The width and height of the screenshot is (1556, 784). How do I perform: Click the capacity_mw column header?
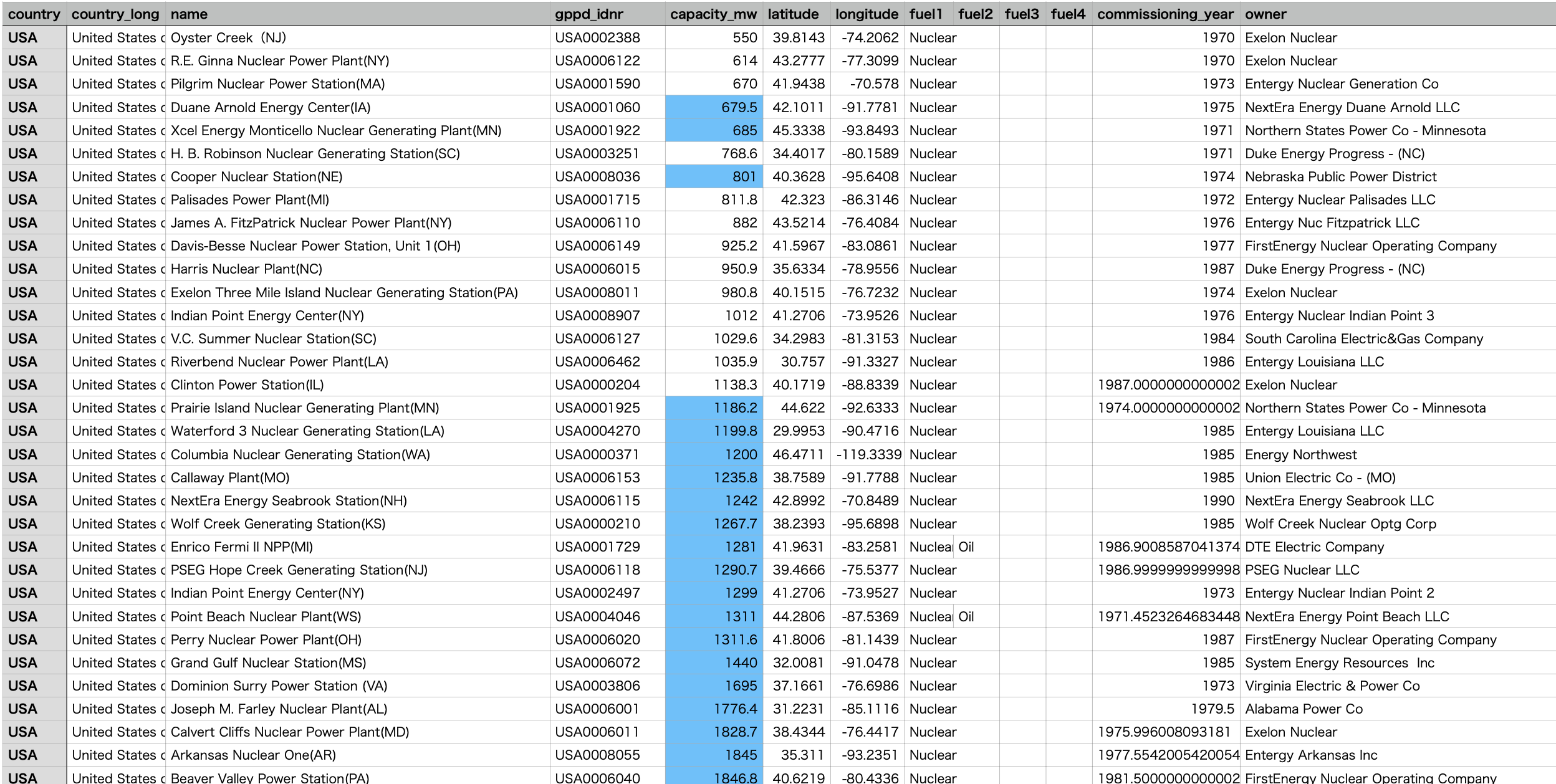(x=713, y=14)
